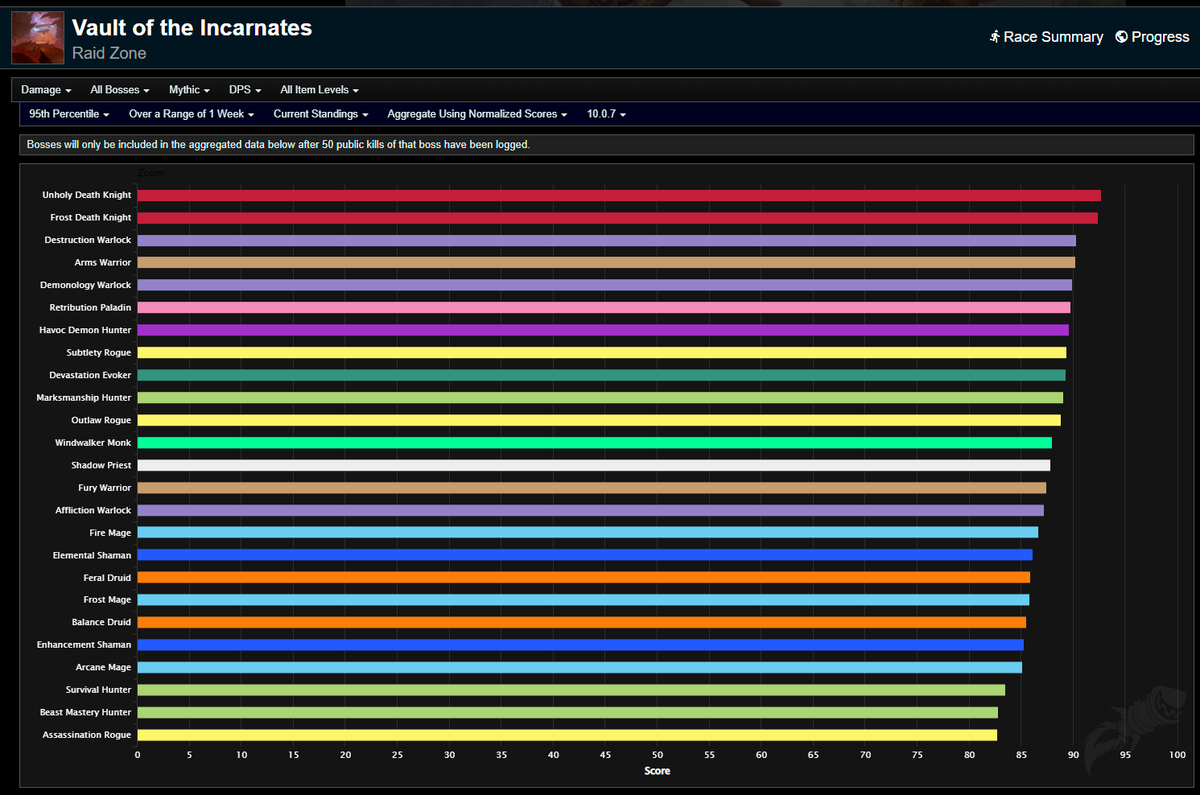This screenshot has height=795, width=1200.
Task: Expand the 95th Percentile dropdown
Action: 69,114
